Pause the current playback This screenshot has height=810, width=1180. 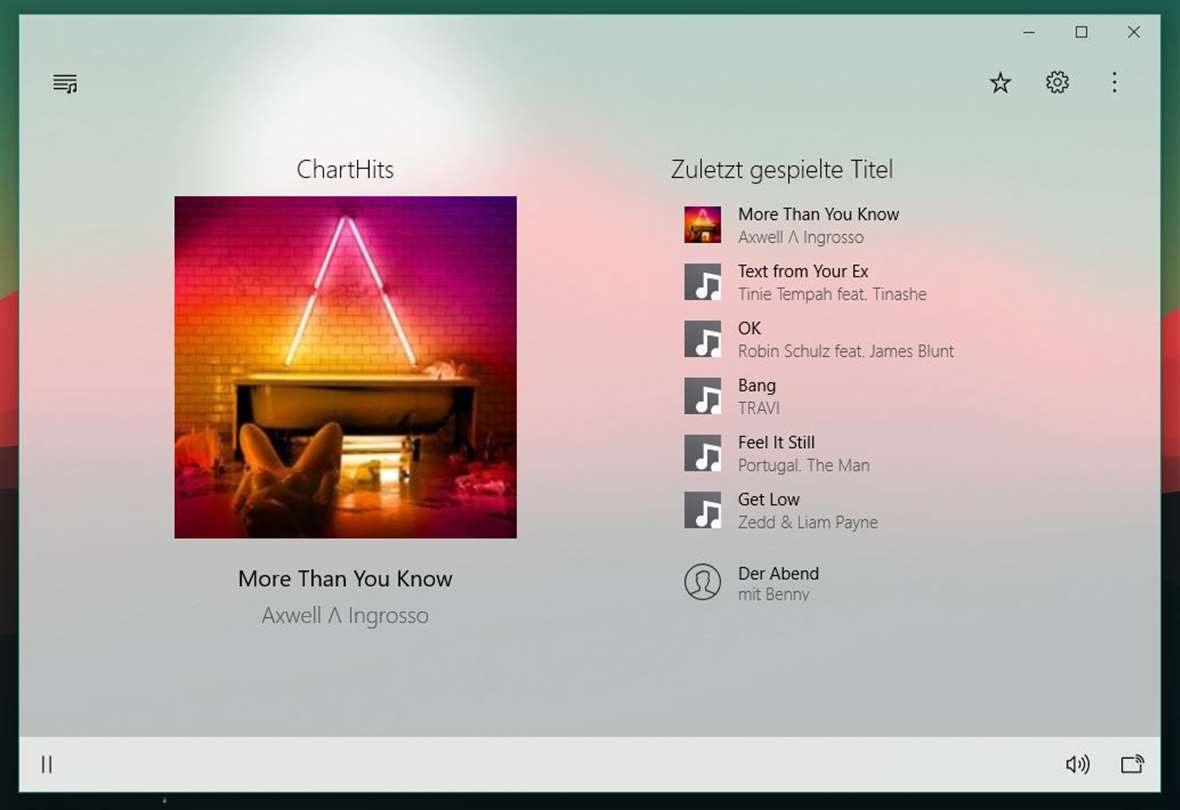pyautogui.click(x=47, y=764)
